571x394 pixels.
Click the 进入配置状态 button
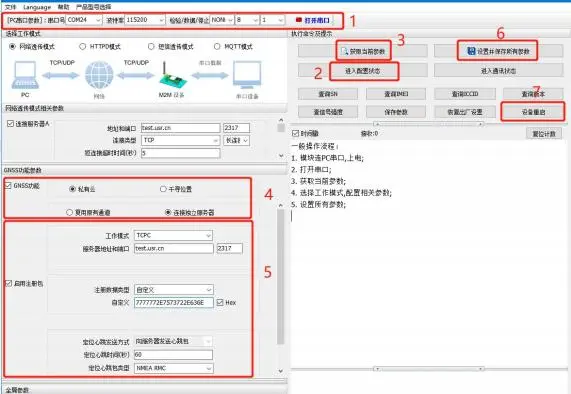click(x=363, y=71)
